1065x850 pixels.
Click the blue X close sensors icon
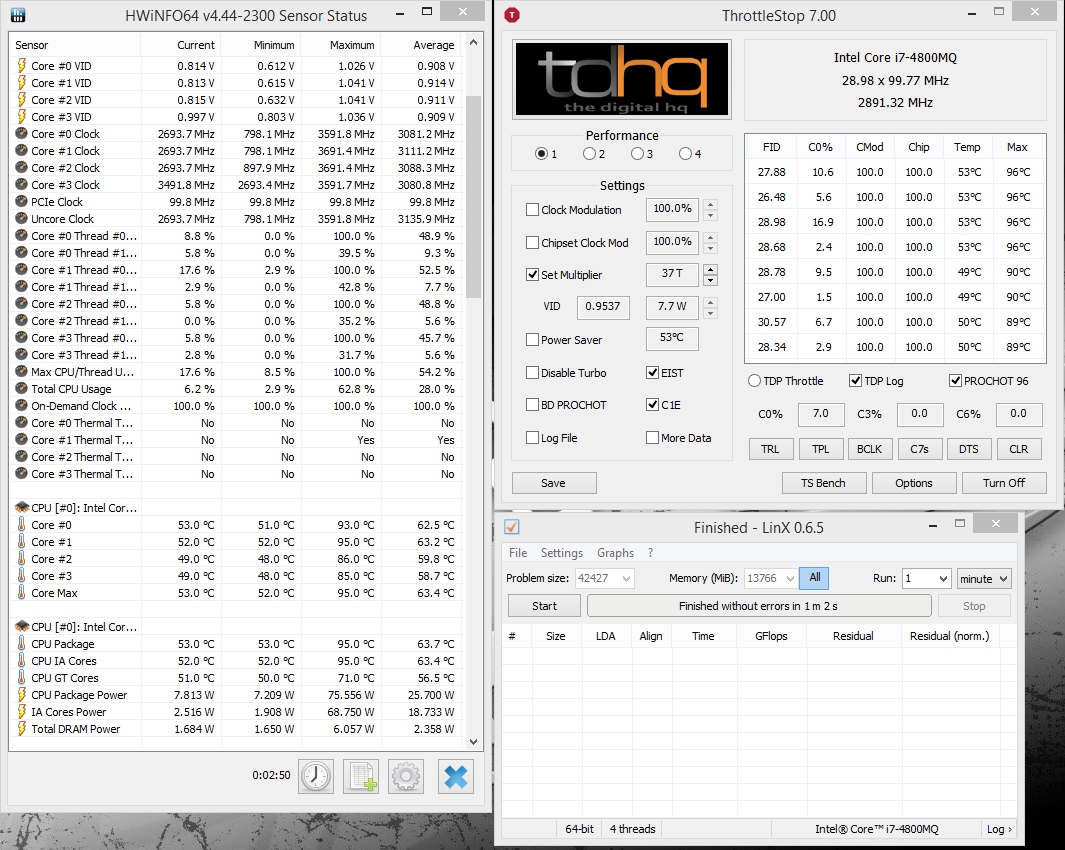[455, 776]
